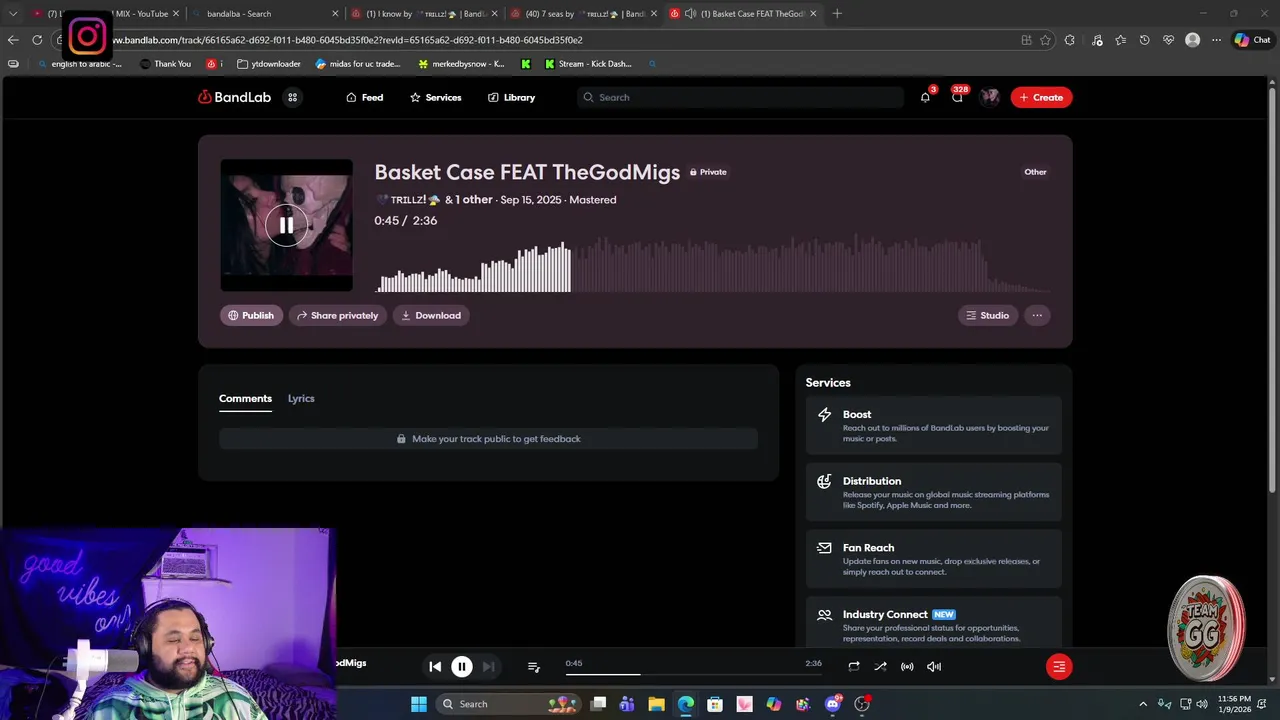Select the Comments tab
Screen dimensions: 1280x720
click(x=245, y=398)
